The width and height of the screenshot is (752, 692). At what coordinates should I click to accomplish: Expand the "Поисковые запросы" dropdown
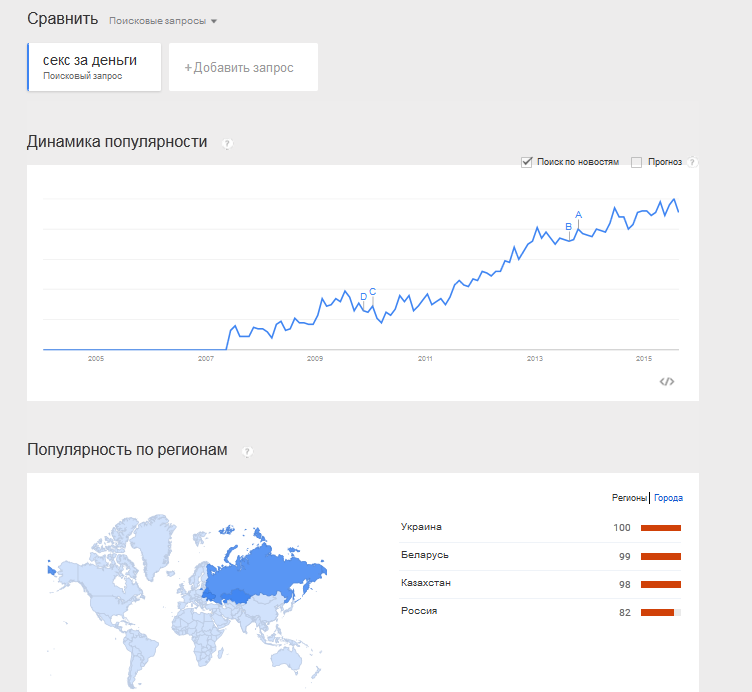(163, 21)
